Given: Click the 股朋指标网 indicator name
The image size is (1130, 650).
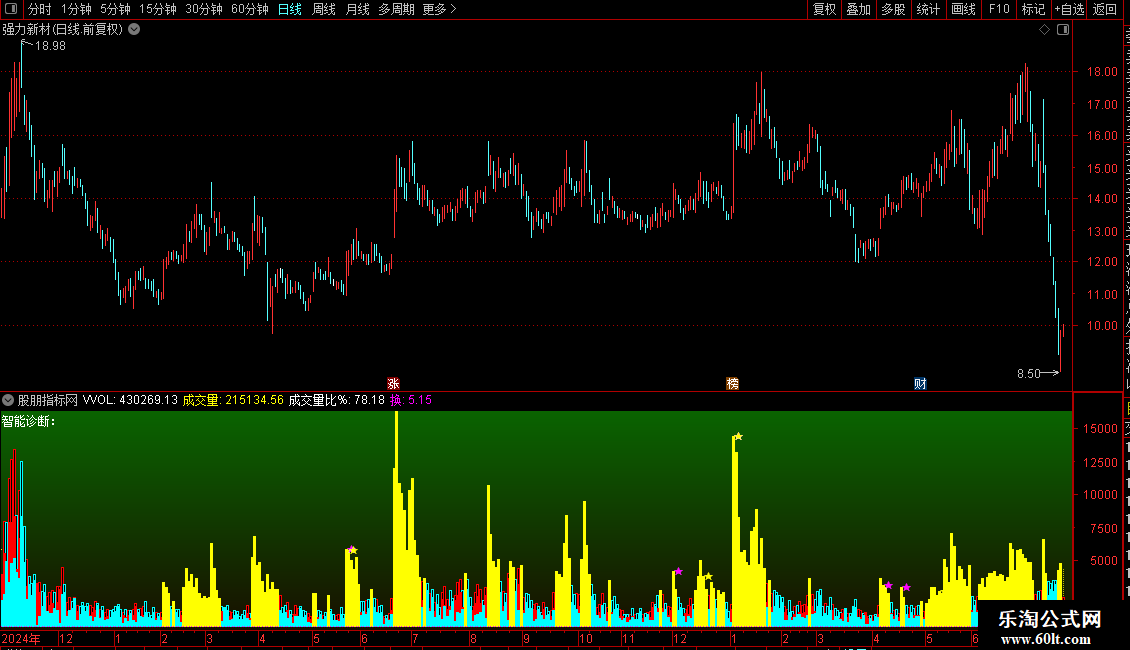Looking at the screenshot, I should pos(48,400).
